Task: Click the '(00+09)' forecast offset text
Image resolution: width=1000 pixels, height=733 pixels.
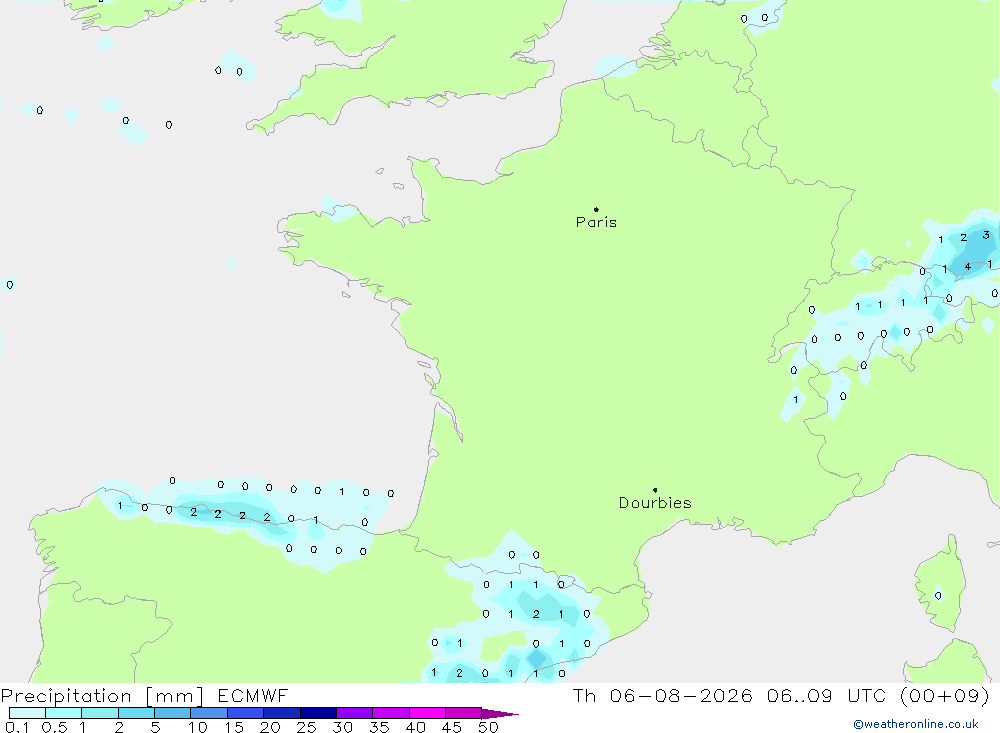Action: (944, 695)
